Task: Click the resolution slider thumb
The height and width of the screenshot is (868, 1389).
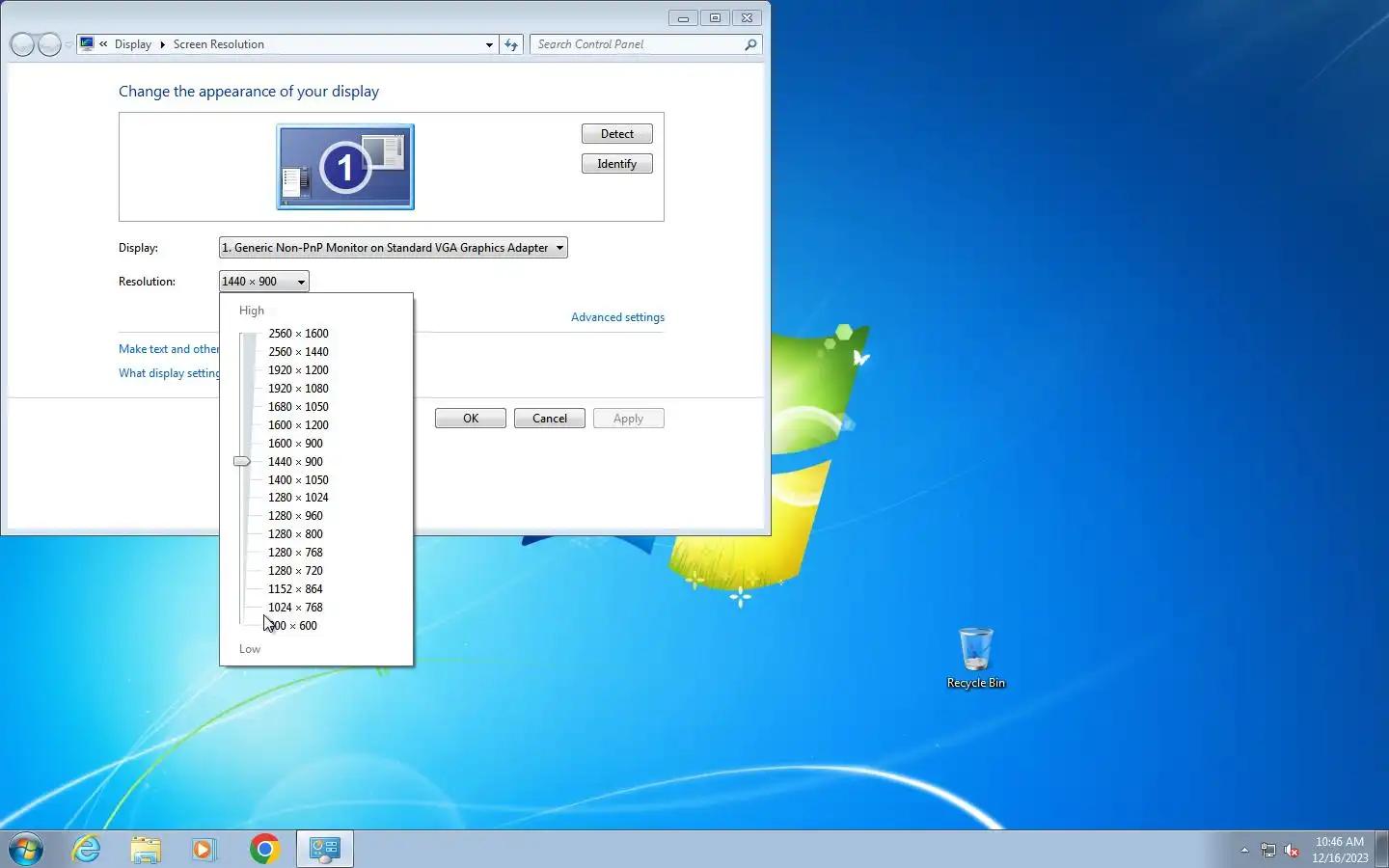Action: pyautogui.click(x=242, y=462)
